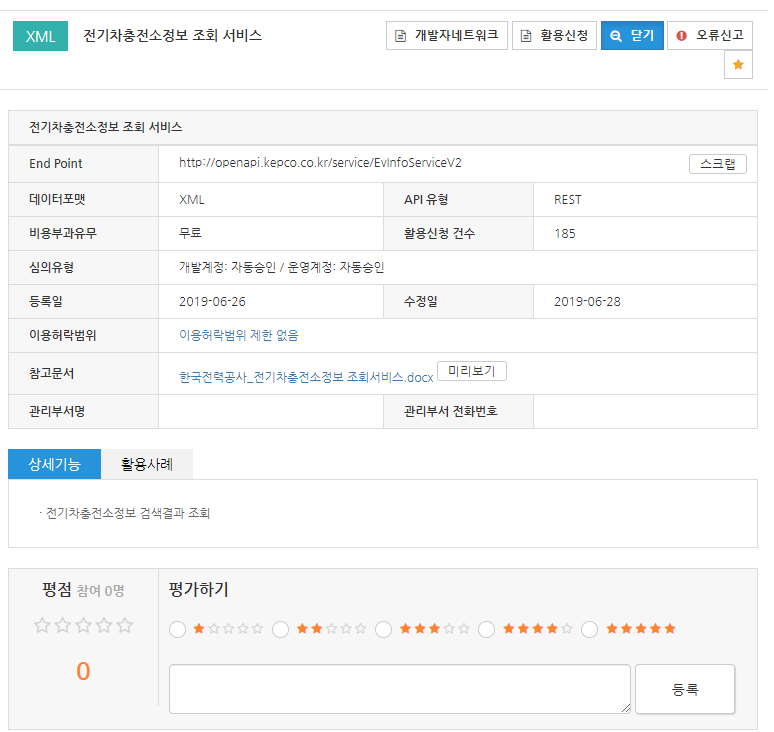Click the End Point URL text
This screenshot has width=774, height=732.
click(x=322, y=164)
